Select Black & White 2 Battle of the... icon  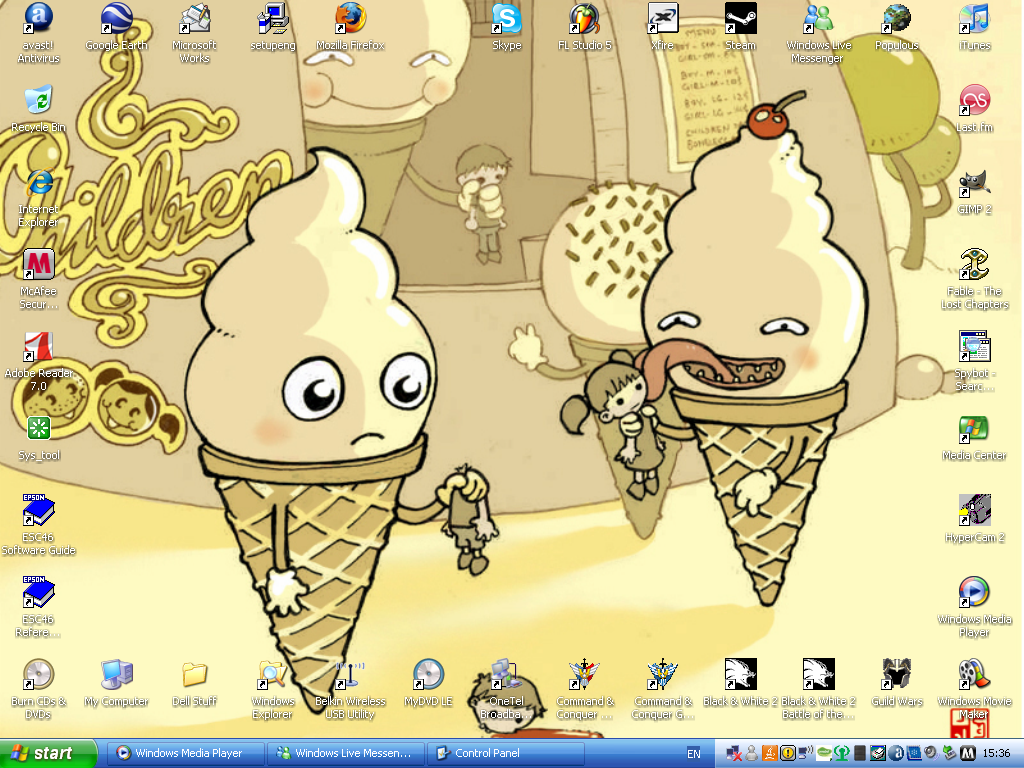818,690
